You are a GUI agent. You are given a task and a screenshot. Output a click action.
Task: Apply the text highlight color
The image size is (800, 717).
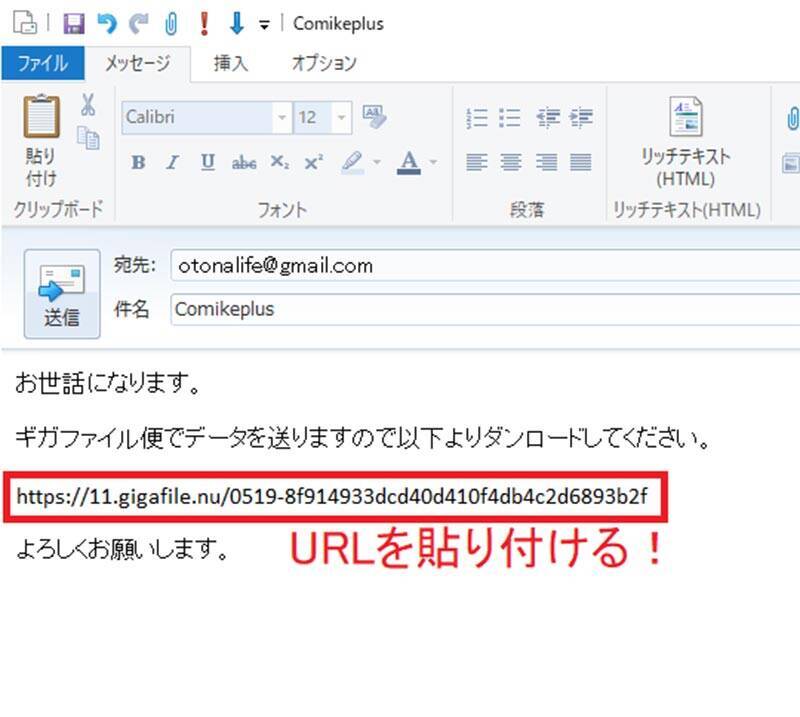353,162
